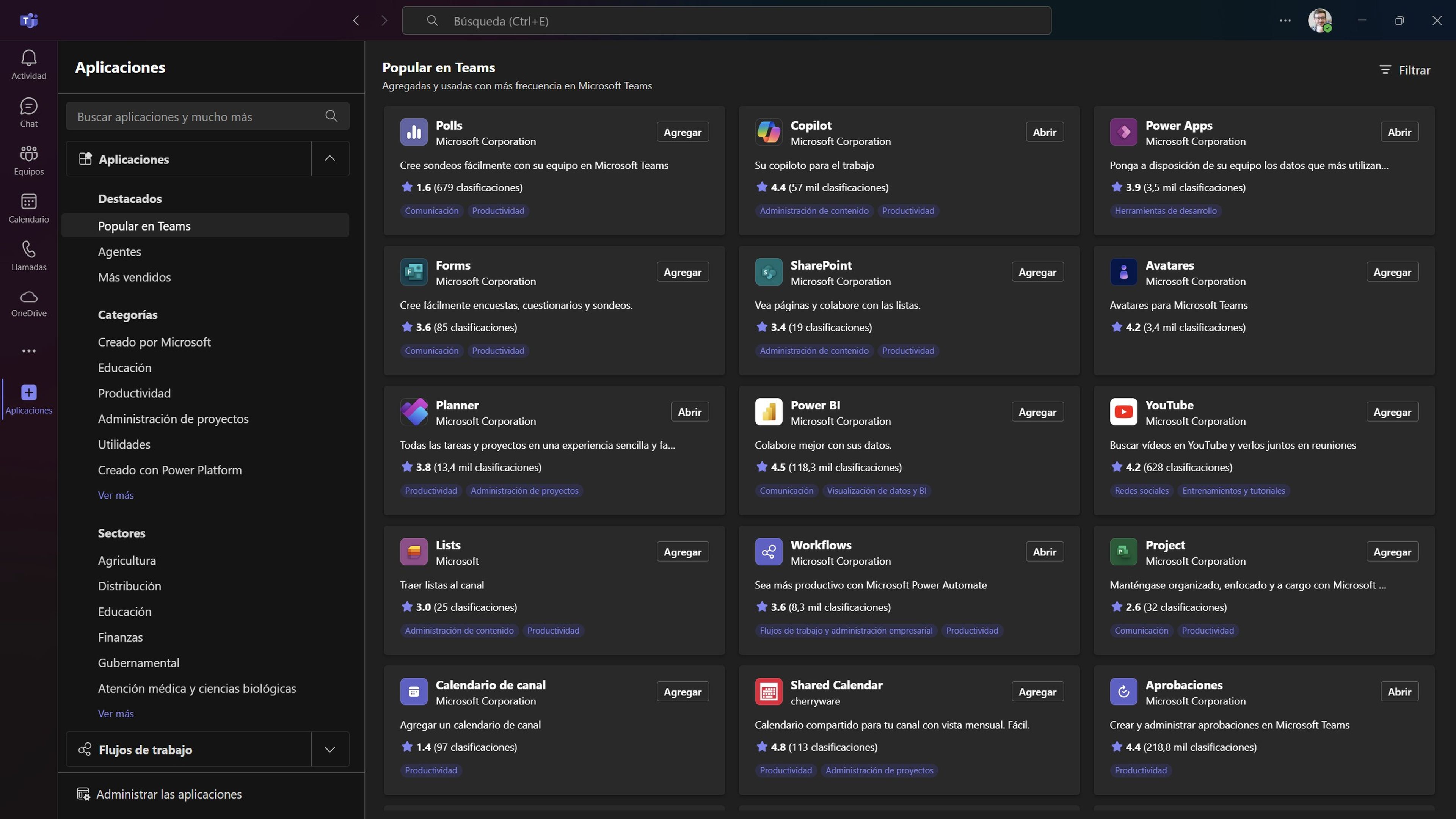
Task: Open Power Apps with Abrir
Action: (x=1400, y=132)
